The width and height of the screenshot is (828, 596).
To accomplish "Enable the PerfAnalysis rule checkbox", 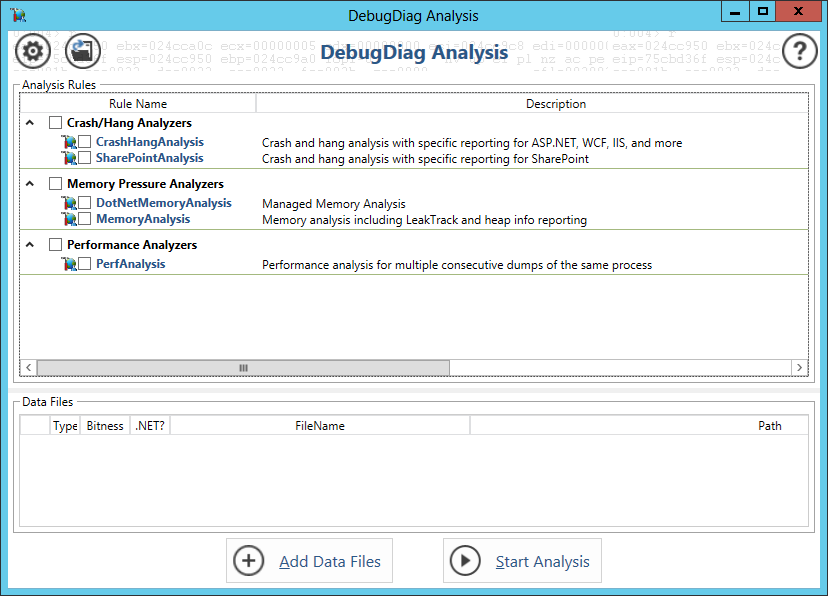I will pos(84,263).
